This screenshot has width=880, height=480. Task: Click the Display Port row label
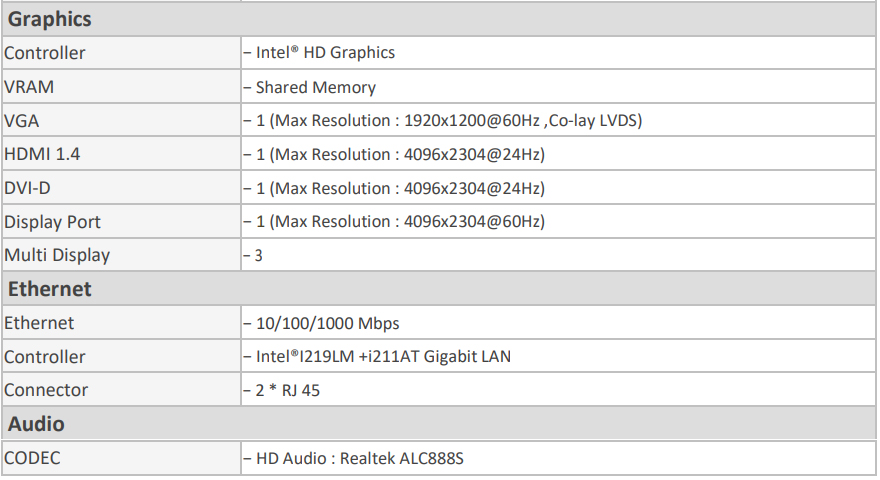coord(52,222)
